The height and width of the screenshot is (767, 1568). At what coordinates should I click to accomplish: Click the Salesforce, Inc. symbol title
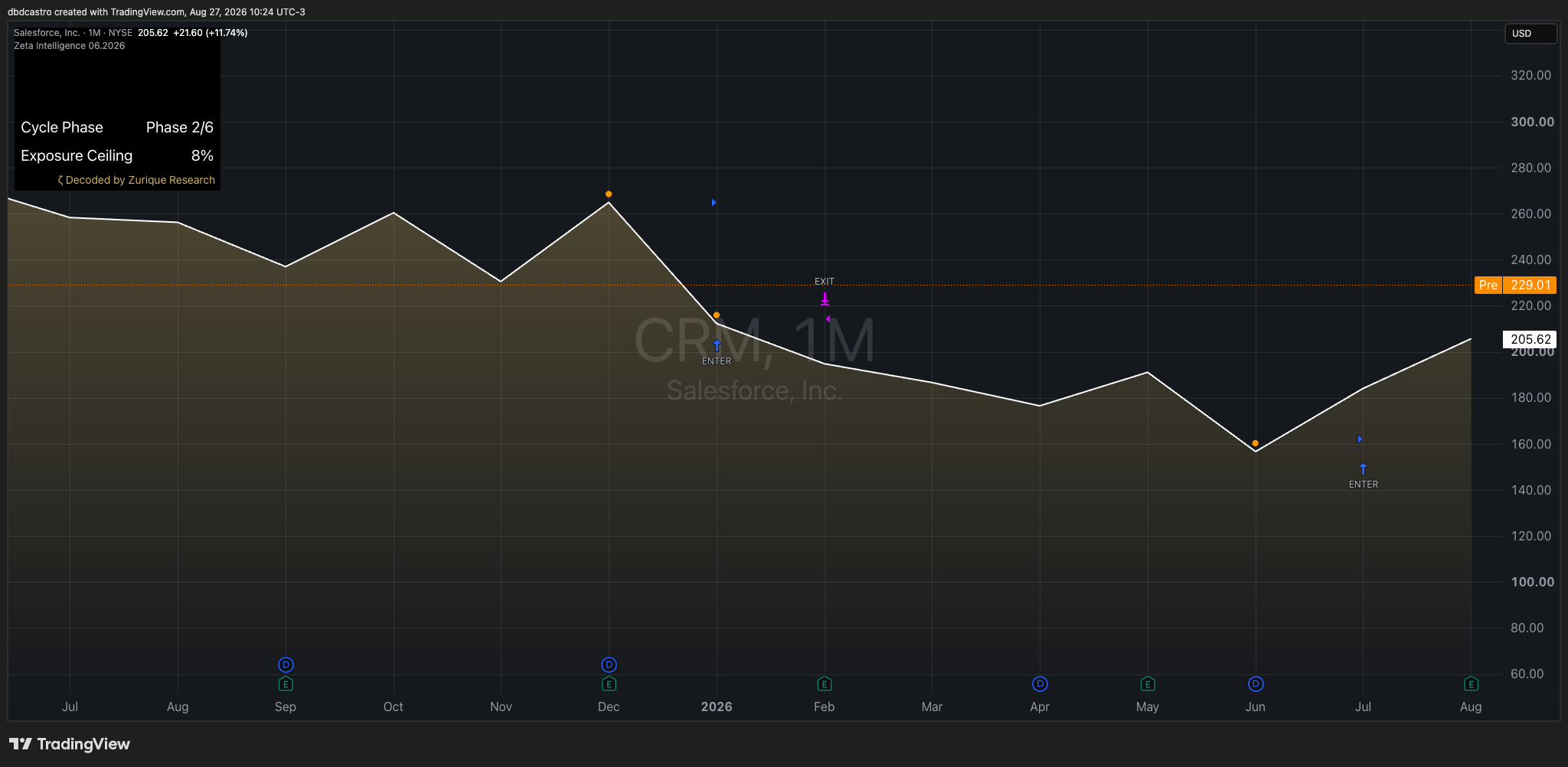[47, 33]
